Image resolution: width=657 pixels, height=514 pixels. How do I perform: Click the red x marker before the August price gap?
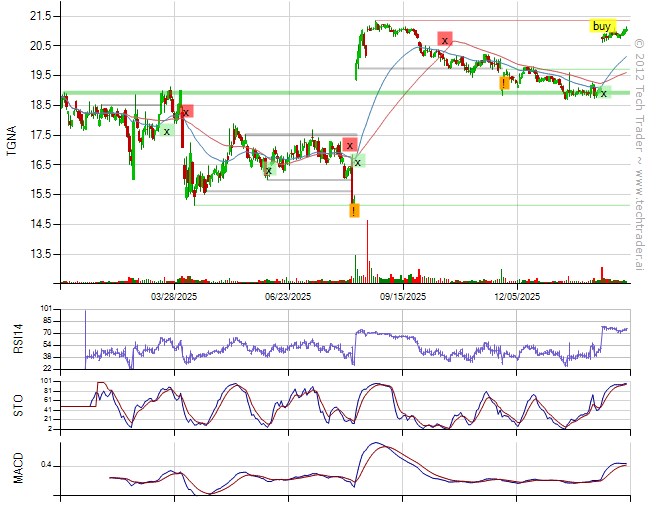(349, 145)
